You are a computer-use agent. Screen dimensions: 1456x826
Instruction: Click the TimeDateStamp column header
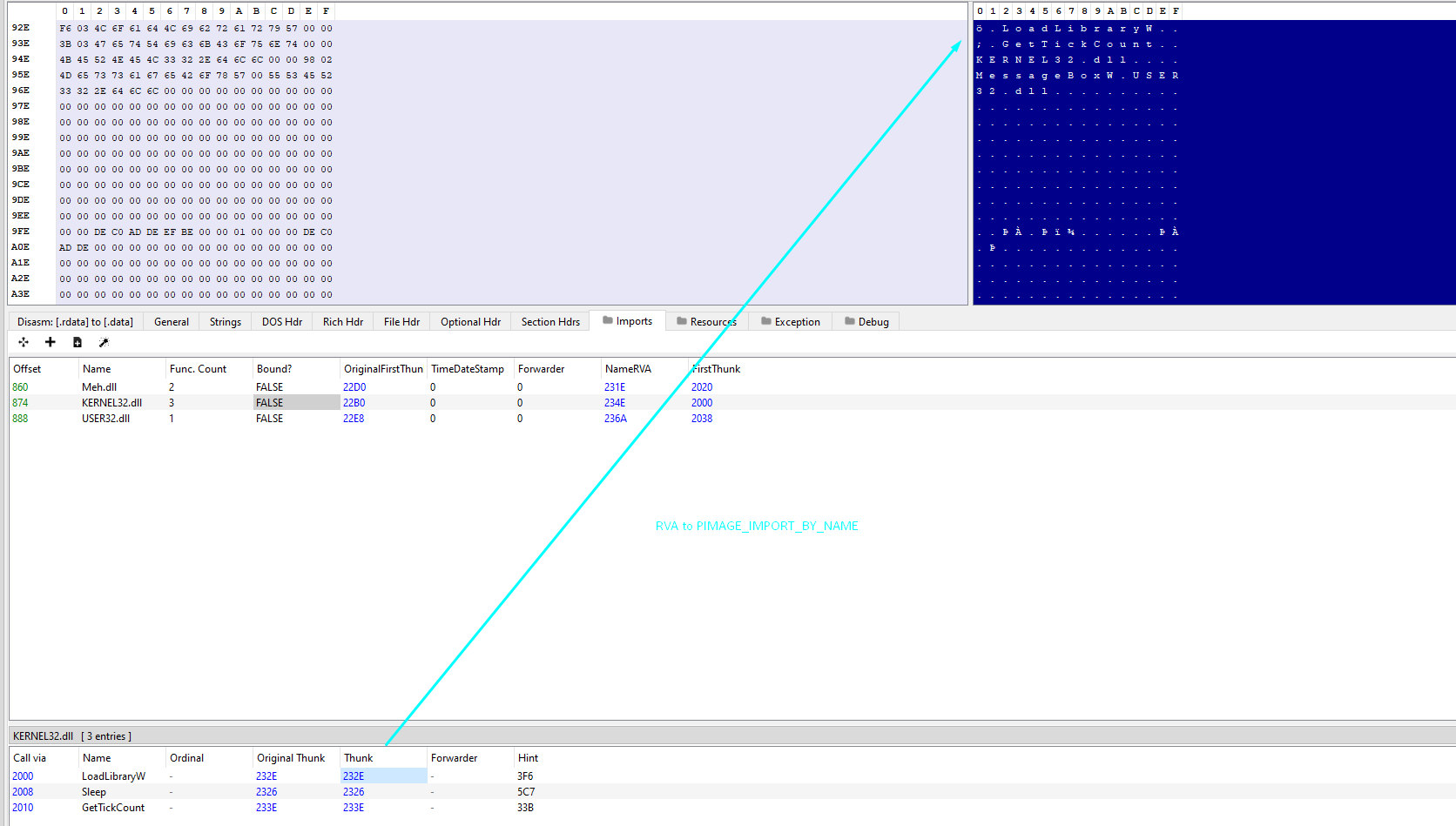pos(470,369)
